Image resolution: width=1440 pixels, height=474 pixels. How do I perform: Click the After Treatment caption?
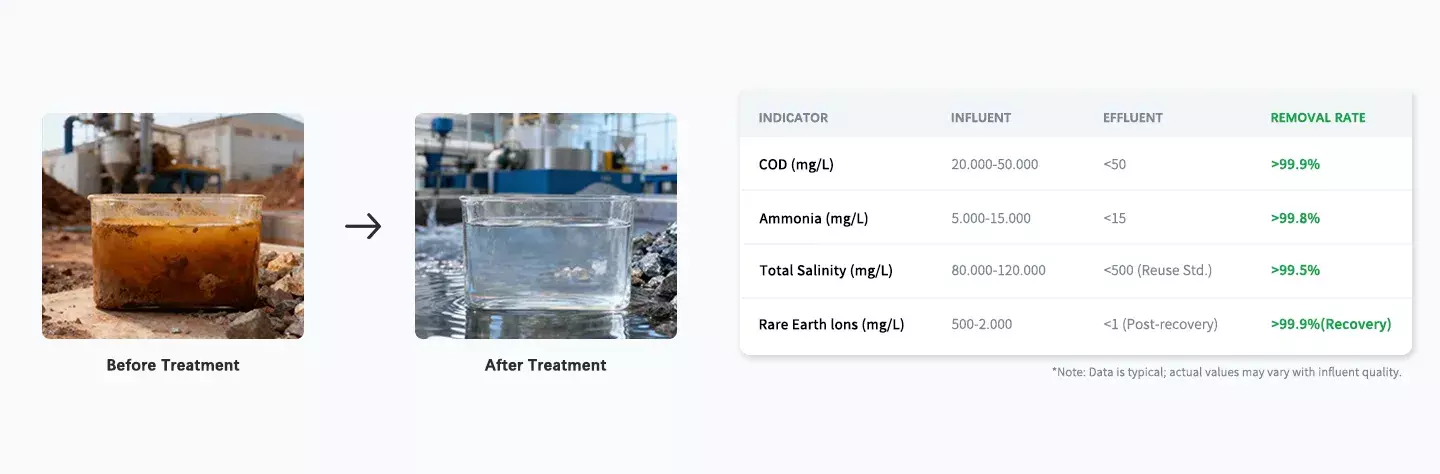[x=546, y=365]
